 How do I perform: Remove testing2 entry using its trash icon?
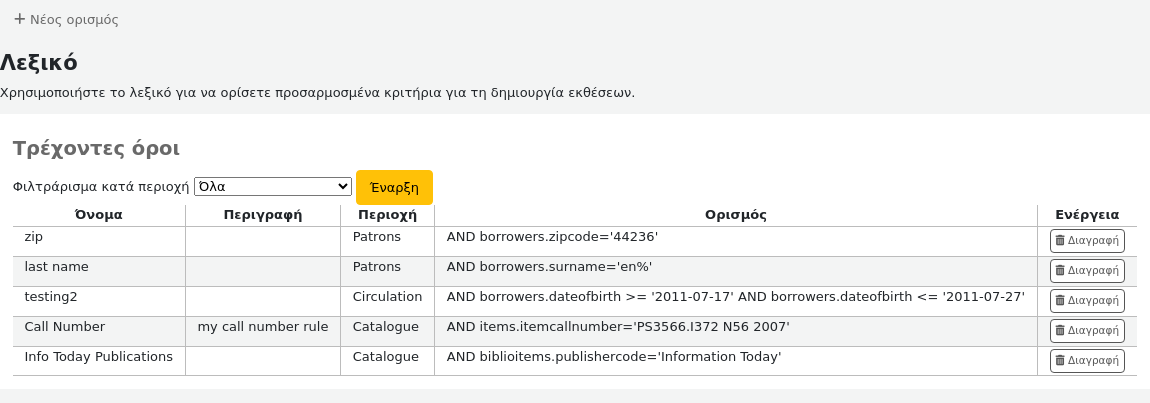click(1060, 301)
